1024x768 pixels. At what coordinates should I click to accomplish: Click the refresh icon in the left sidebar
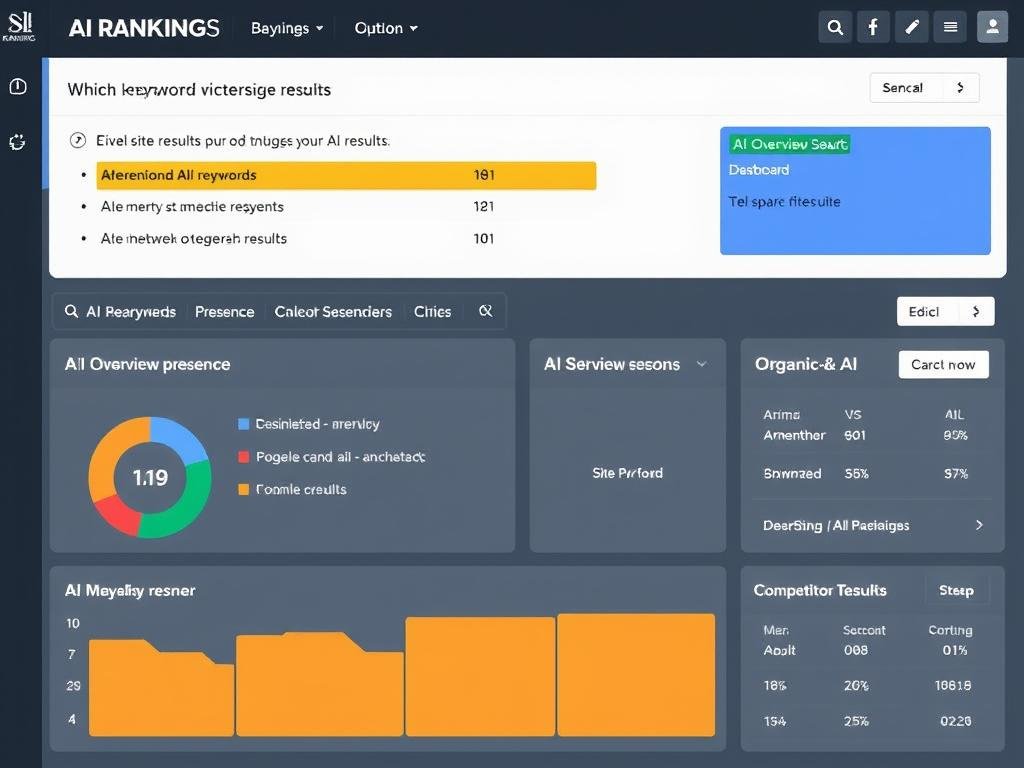pos(17,142)
